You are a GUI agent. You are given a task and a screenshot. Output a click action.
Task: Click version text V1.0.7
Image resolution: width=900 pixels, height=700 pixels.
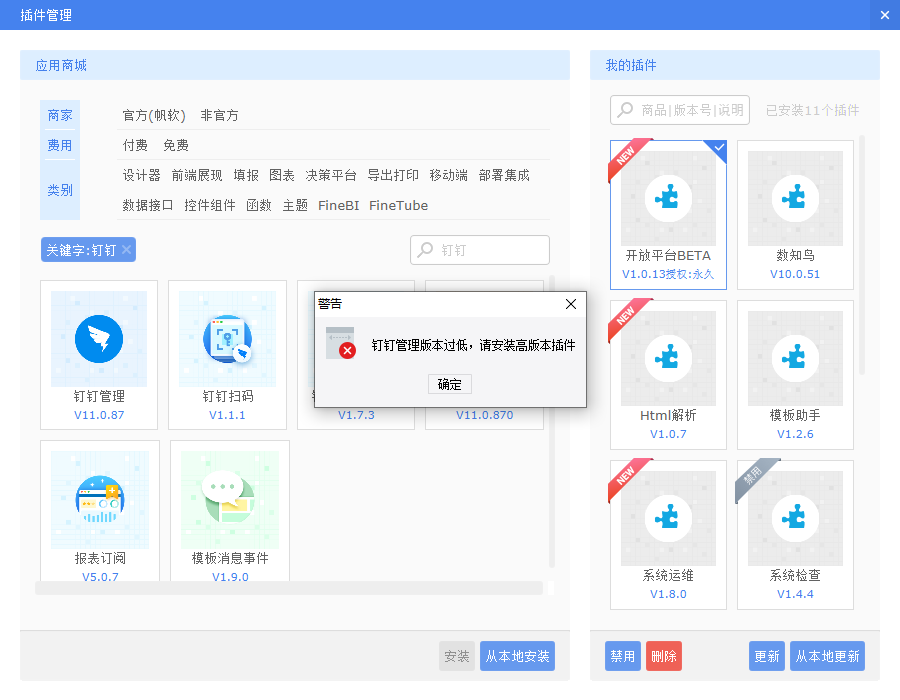click(668, 434)
